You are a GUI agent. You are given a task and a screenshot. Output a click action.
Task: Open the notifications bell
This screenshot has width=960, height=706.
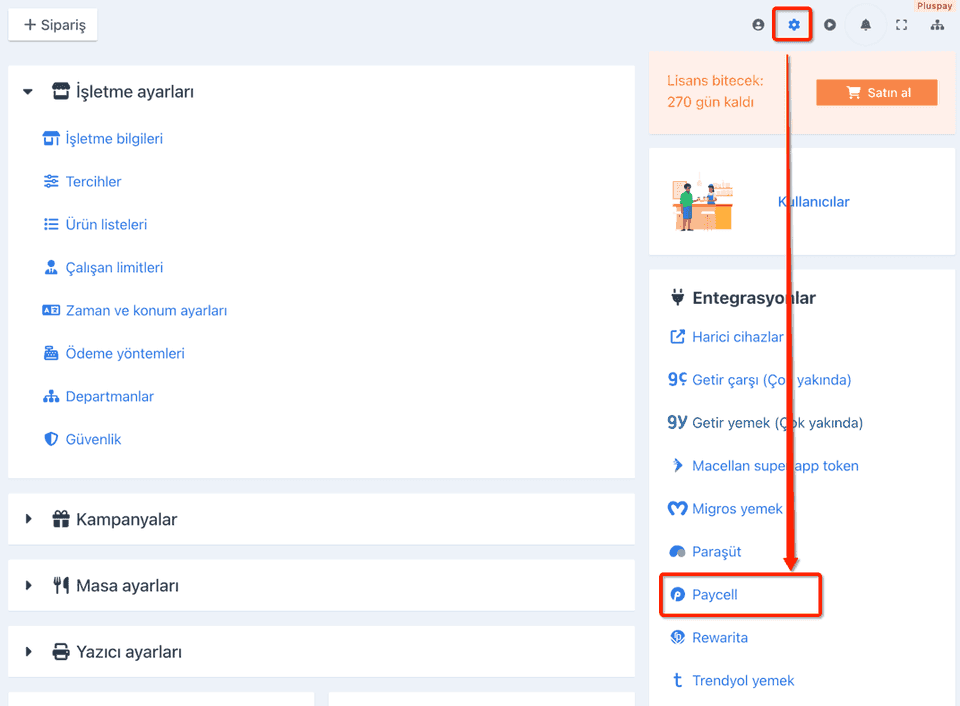[x=865, y=24]
